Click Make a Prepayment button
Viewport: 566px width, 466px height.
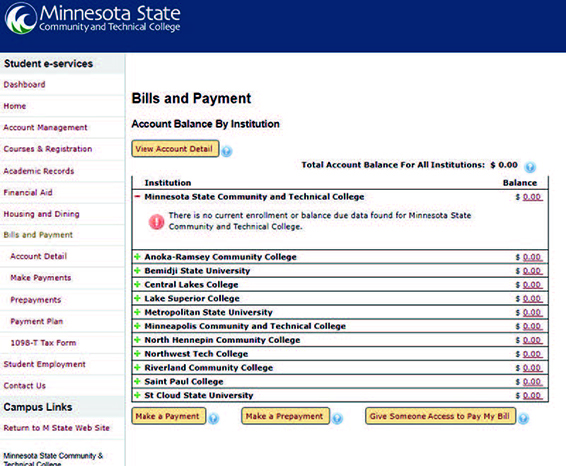coord(285,416)
